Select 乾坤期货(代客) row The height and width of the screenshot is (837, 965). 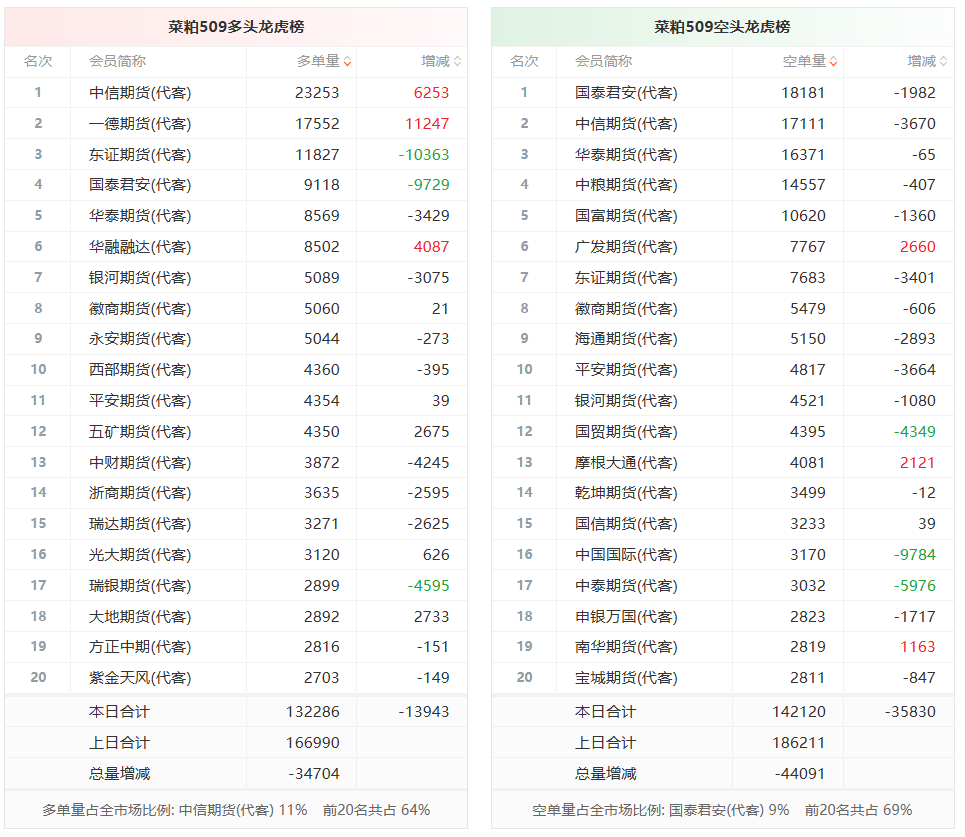point(723,493)
